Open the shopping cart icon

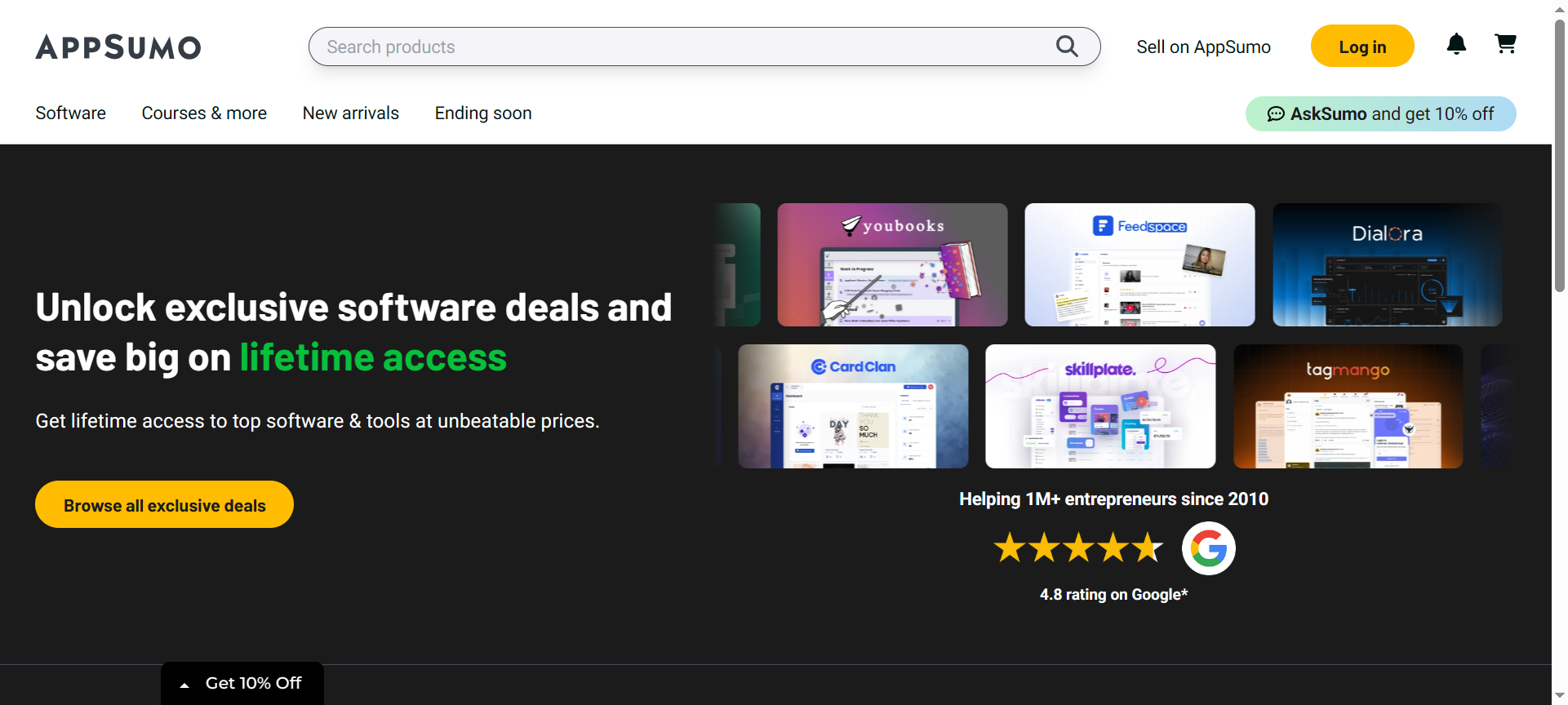point(1505,44)
